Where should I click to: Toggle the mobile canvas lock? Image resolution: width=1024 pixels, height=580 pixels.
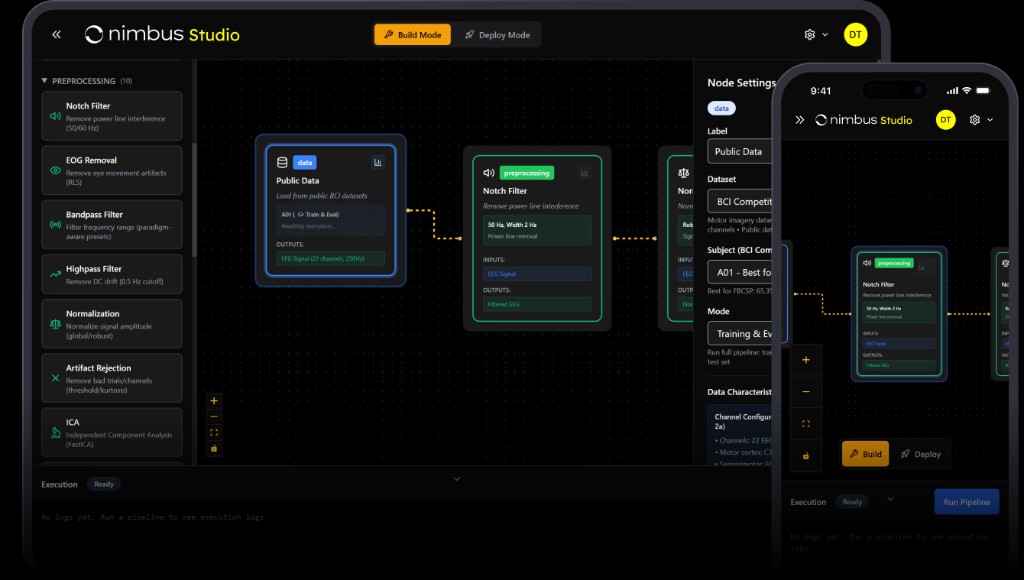coord(806,455)
